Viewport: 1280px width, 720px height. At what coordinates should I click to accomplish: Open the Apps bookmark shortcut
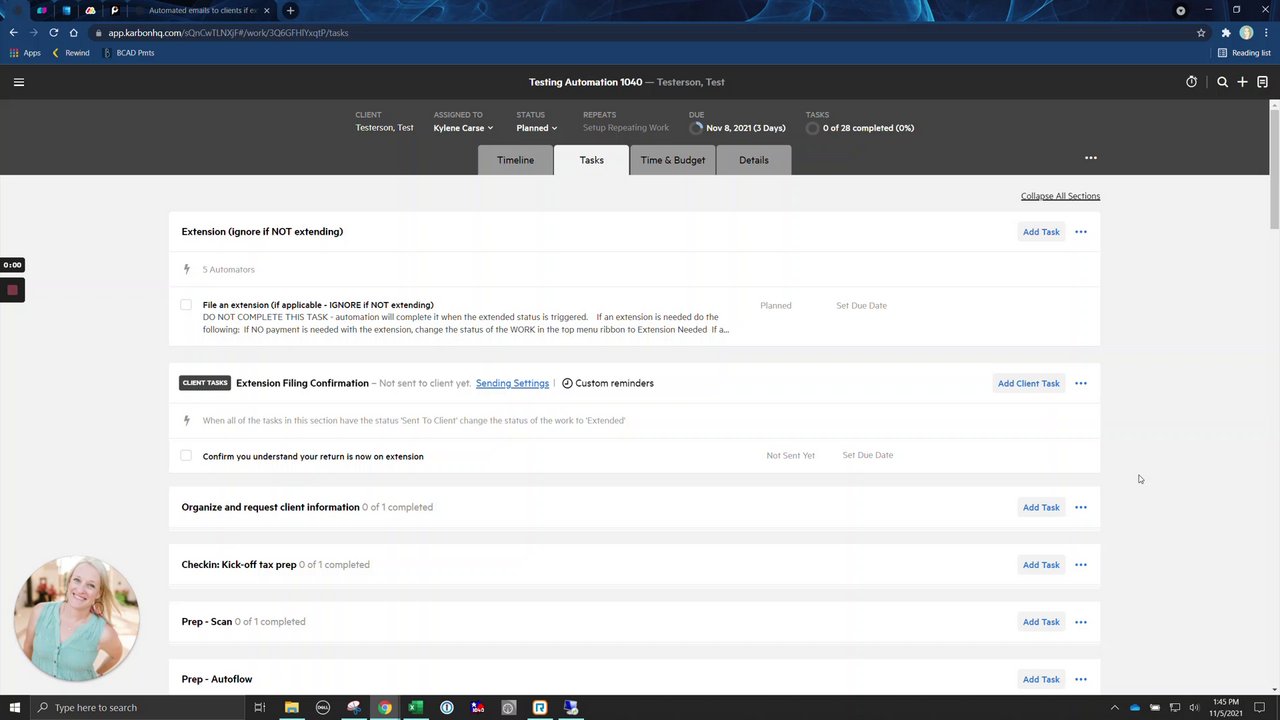25,53
